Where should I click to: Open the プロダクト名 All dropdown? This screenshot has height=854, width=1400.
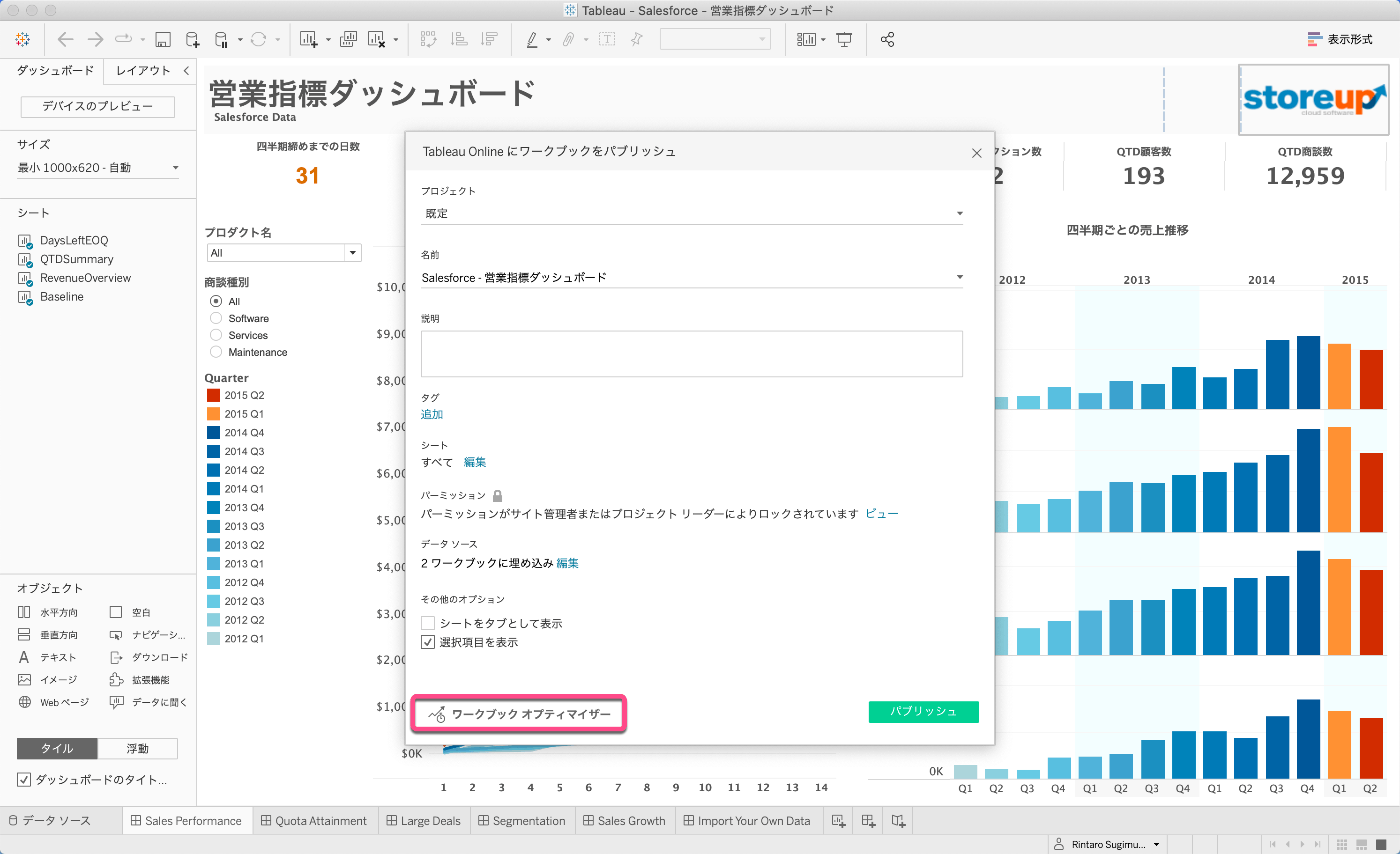click(283, 253)
